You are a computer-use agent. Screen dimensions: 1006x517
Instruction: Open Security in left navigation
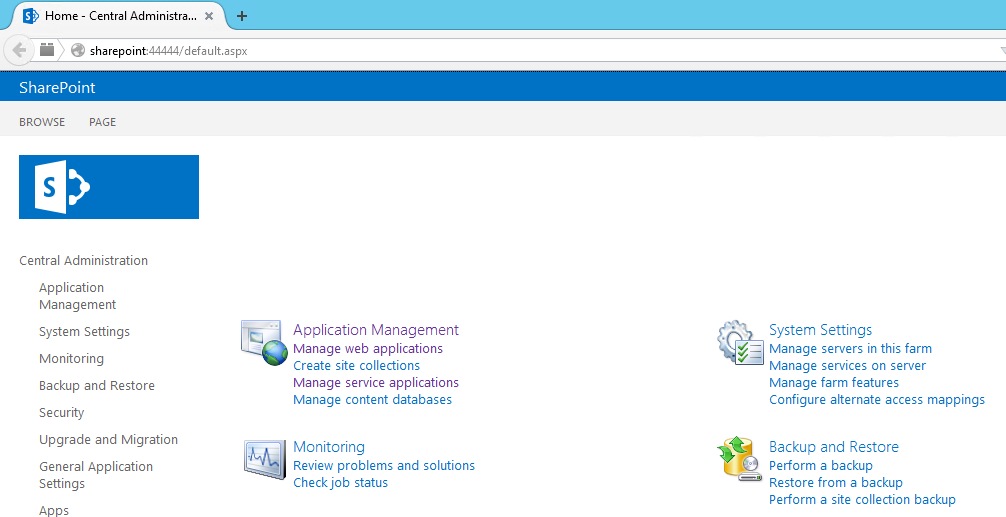click(x=62, y=412)
